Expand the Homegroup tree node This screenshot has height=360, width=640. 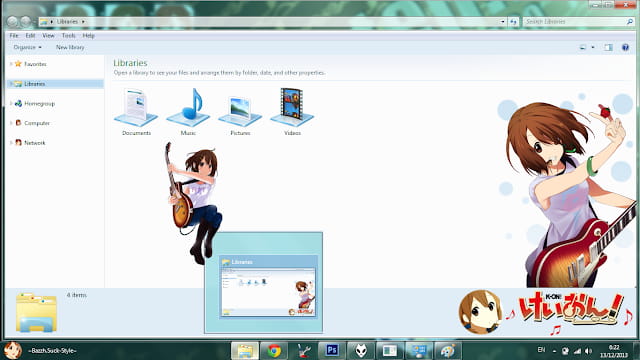click(11, 103)
